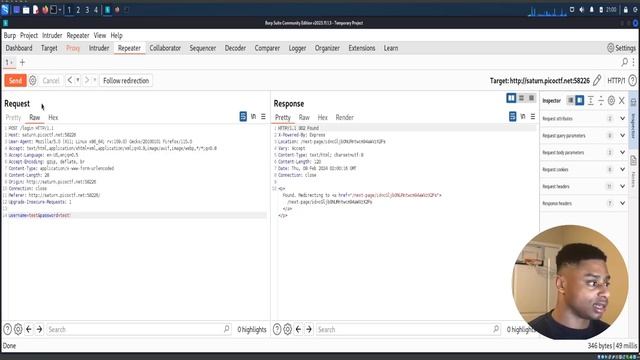
Task: Toggle the HTTP/1 protocol selector
Action: click(616, 81)
